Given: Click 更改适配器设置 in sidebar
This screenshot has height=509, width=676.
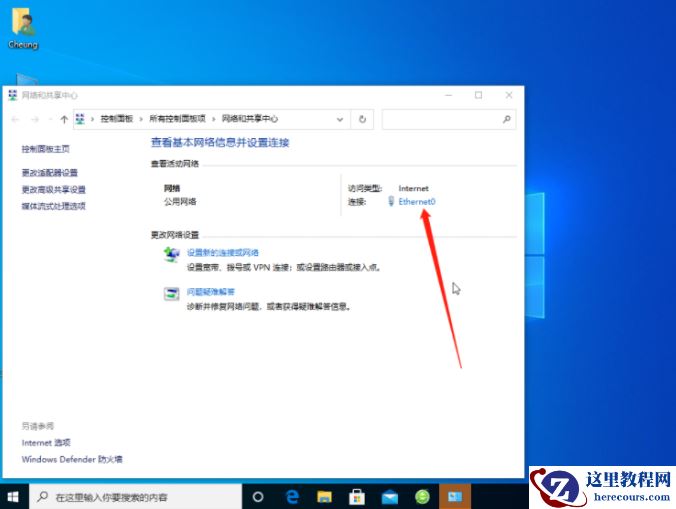Looking at the screenshot, I should pos(50,173).
